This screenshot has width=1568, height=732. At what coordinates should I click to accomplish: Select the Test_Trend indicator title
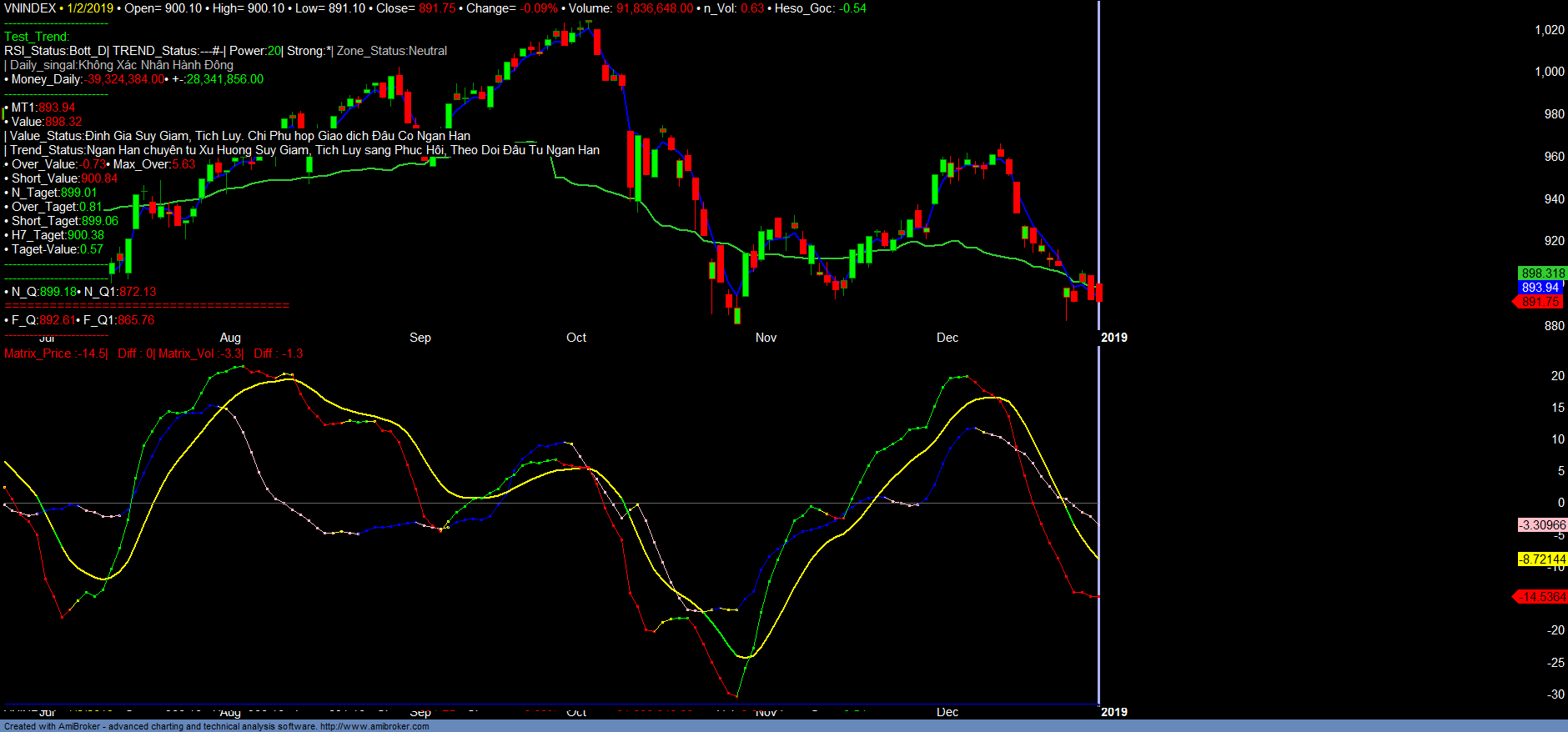click(37, 37)
